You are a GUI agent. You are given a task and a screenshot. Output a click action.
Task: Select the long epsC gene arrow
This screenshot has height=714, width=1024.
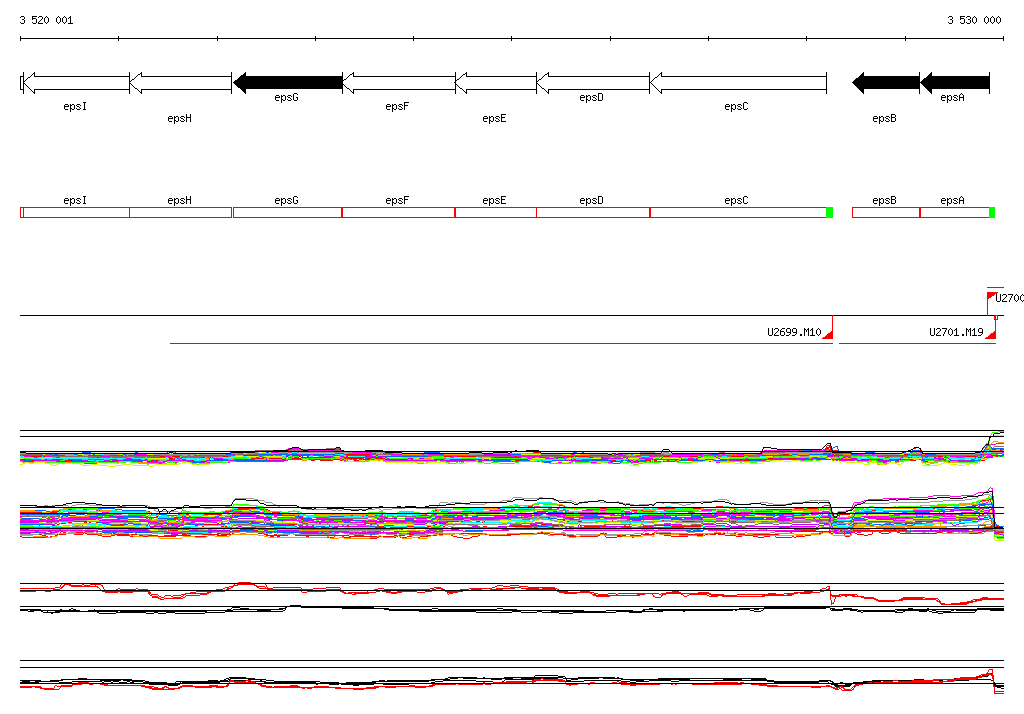[739, 83]
